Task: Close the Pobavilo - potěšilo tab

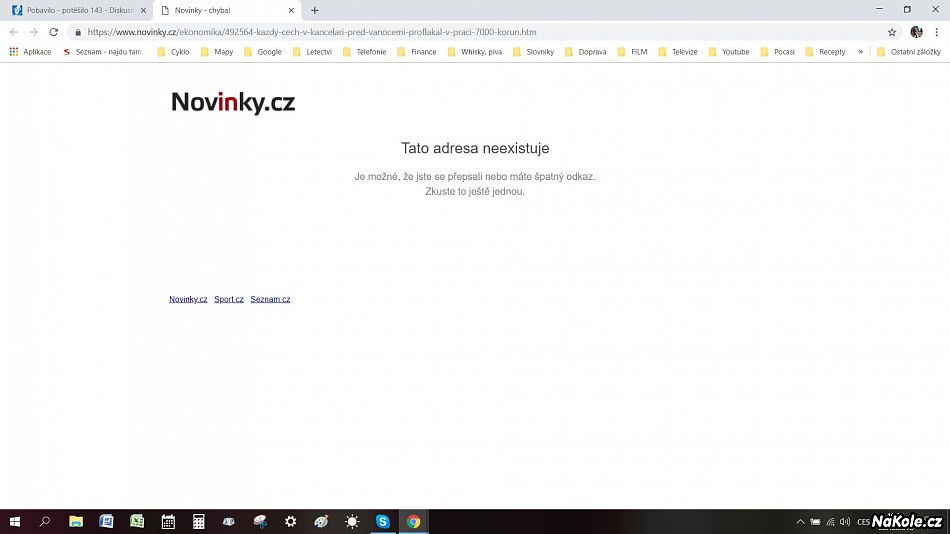Action: coord(143,10)
